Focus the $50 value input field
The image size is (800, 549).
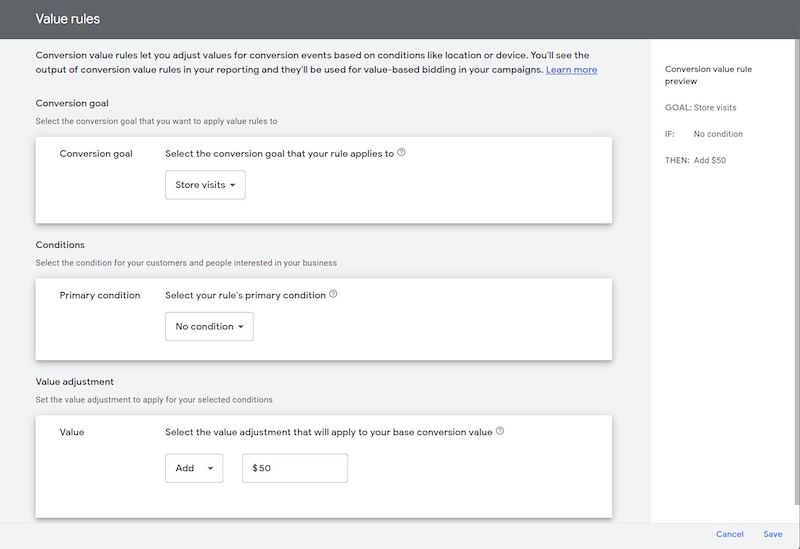[295, 468]
